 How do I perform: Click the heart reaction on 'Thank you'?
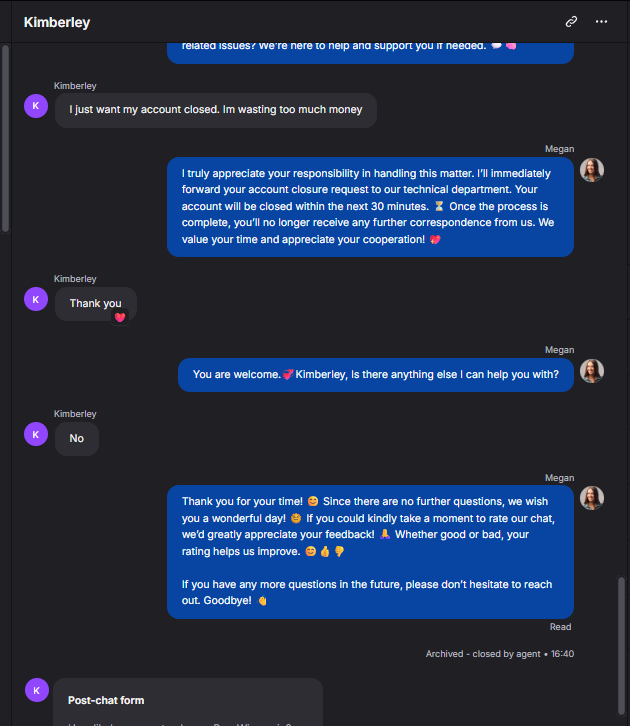(120, 318)
